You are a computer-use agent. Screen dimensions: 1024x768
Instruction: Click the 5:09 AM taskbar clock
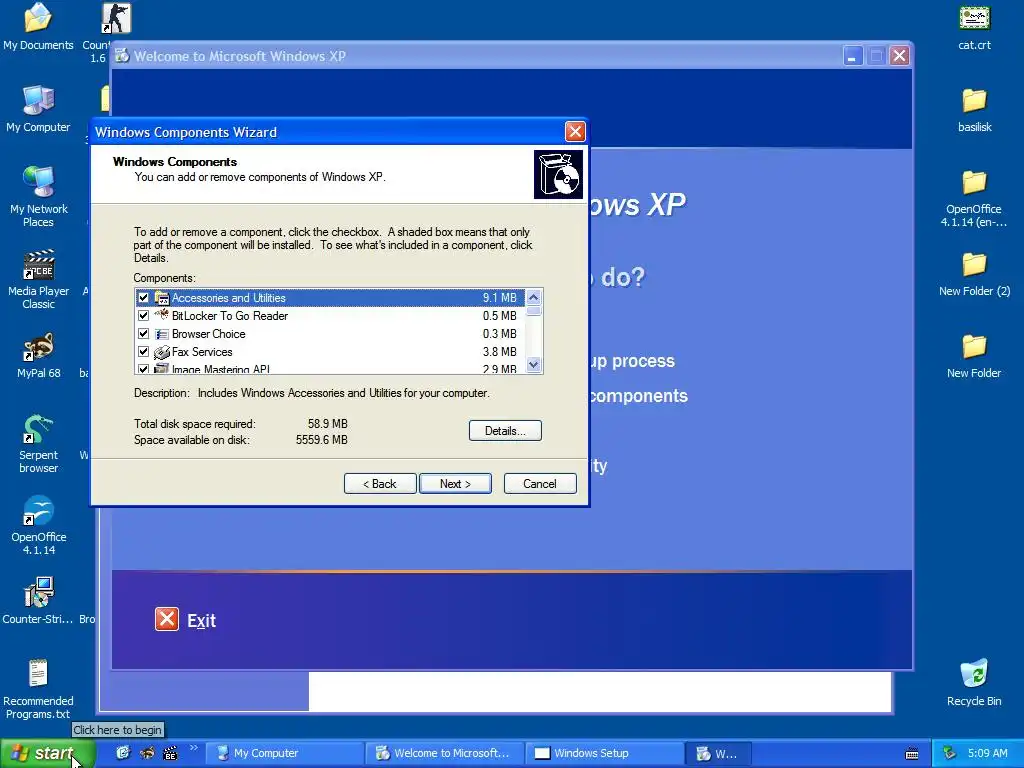987,753
